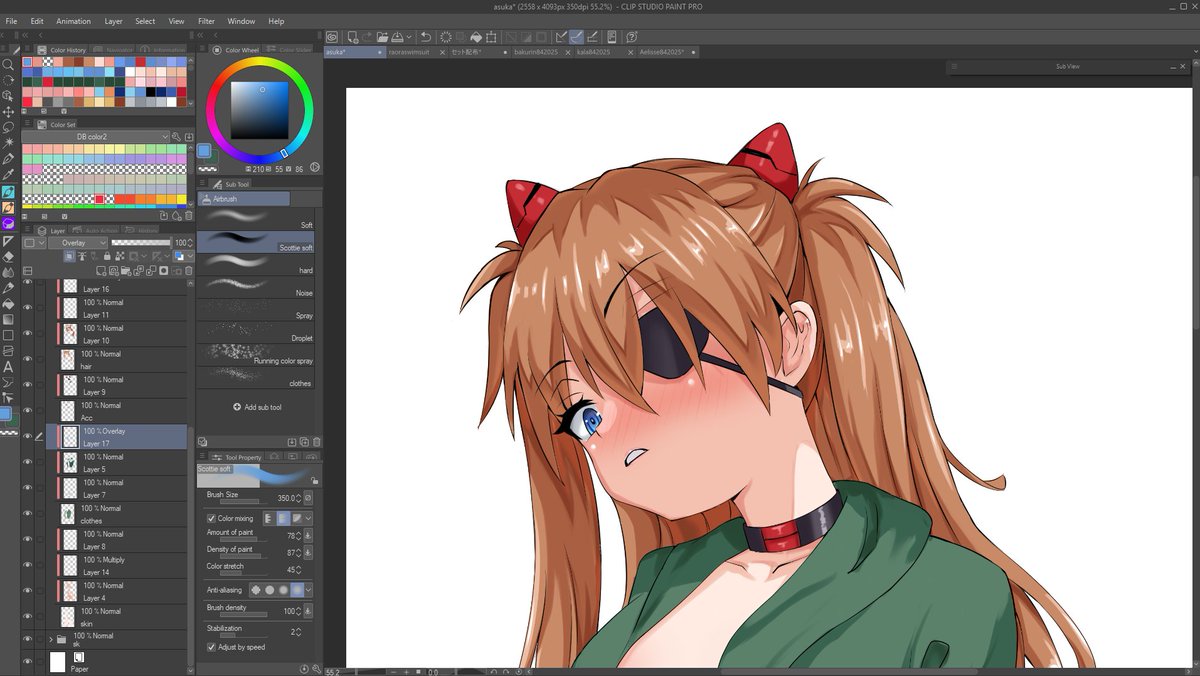Hide Layer 16 with eye icon

[28, 282]
